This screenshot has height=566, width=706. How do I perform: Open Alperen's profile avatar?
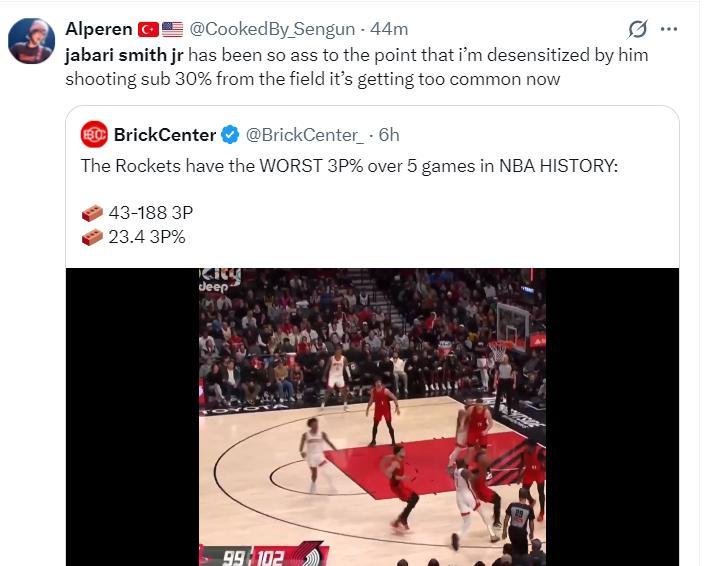[x=32, y=41]
